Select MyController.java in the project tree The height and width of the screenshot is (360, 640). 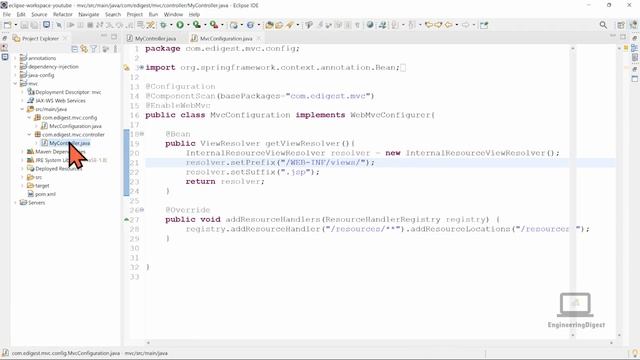point(69,143)
